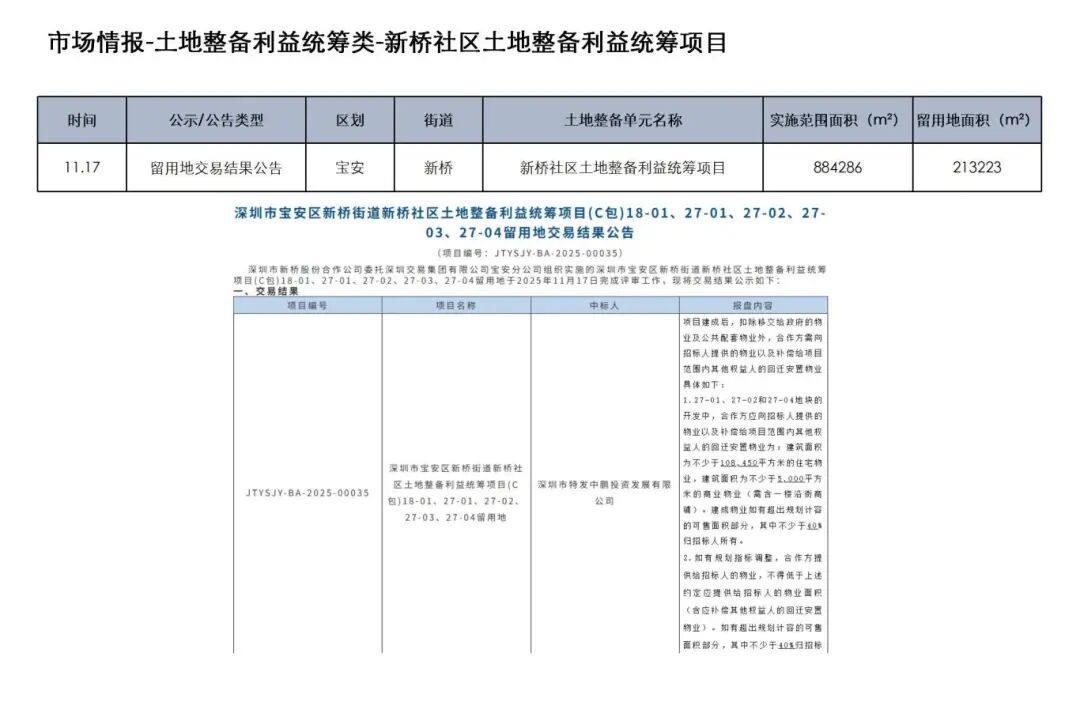
Task: Select JTYSJY-BA-2025-00035 in the inner table cell
Action: (307, 493)
